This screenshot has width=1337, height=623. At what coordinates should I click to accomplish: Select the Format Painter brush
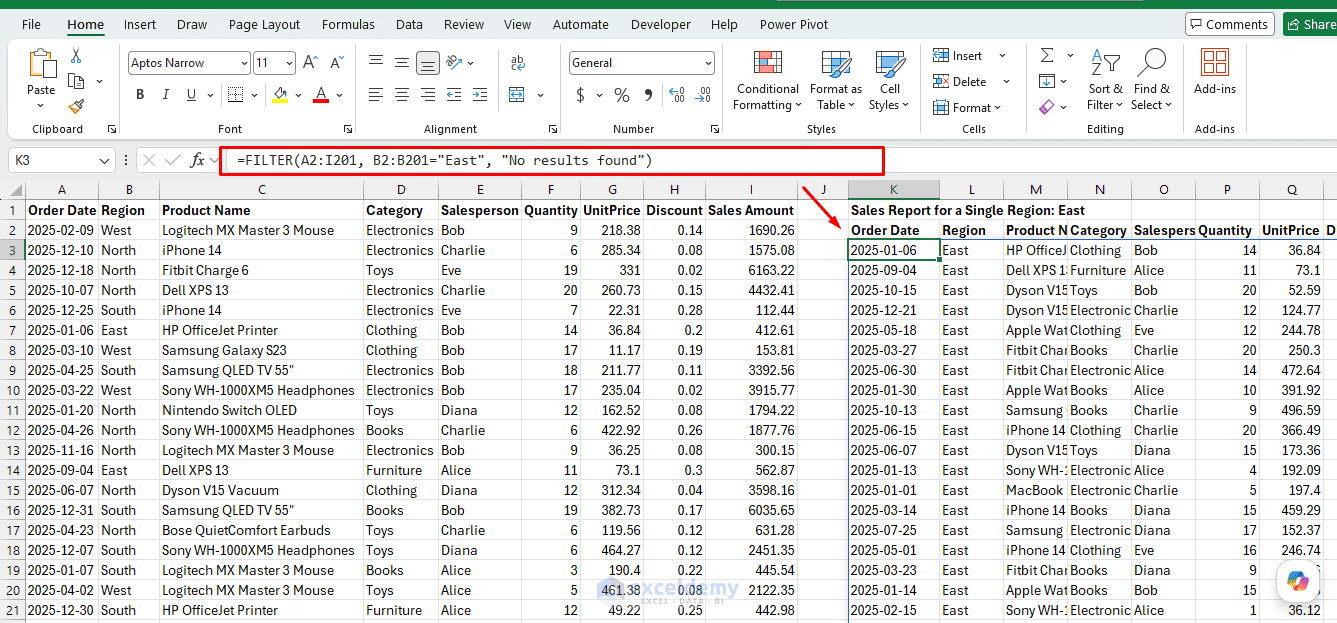(76, 106)
